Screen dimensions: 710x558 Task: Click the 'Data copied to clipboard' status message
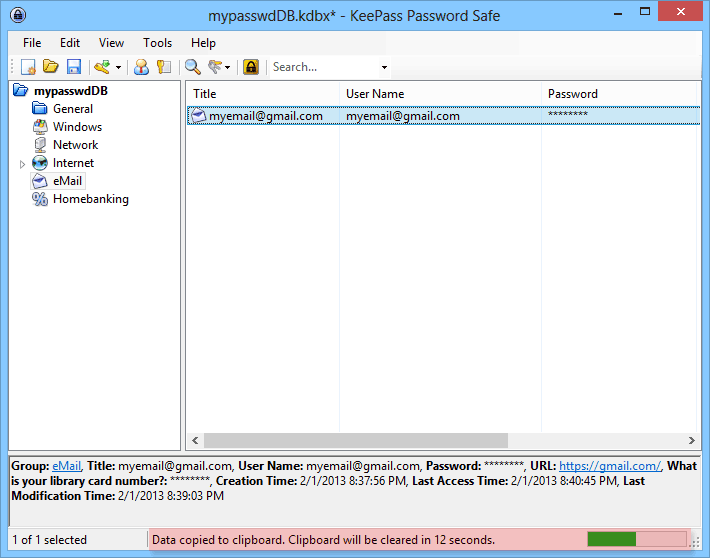(x=323, y=540)
